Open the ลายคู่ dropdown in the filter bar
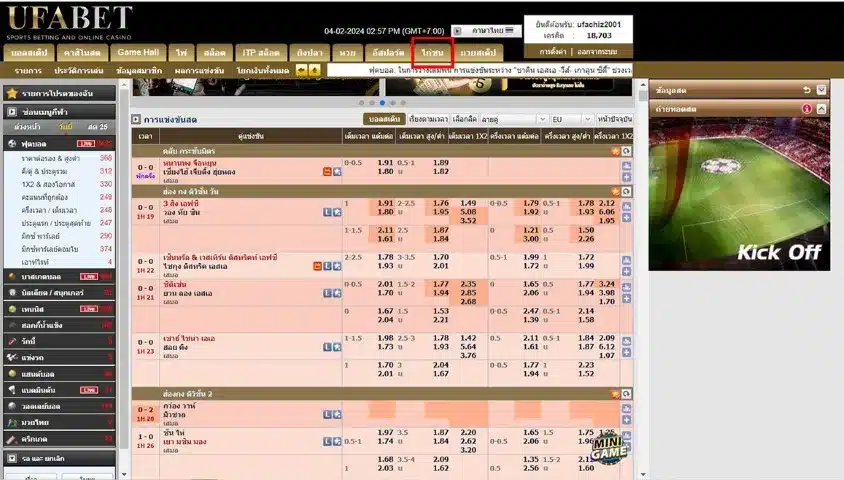 (514, 119)
